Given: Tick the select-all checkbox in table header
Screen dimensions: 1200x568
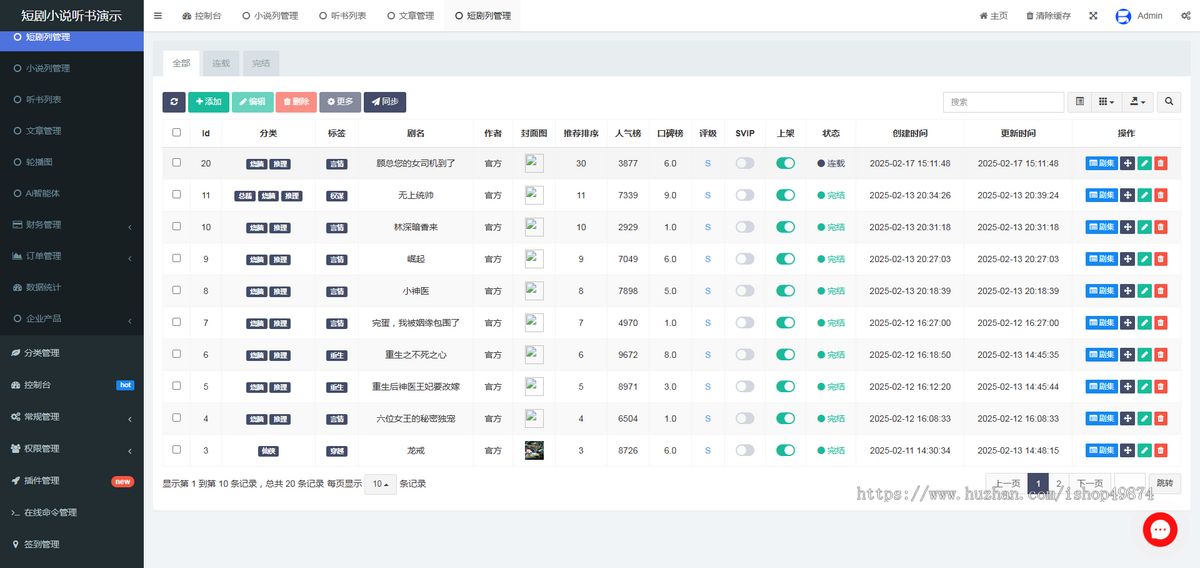Looking at the screenshot, I should pyautogui.click(x=177, y=132).
